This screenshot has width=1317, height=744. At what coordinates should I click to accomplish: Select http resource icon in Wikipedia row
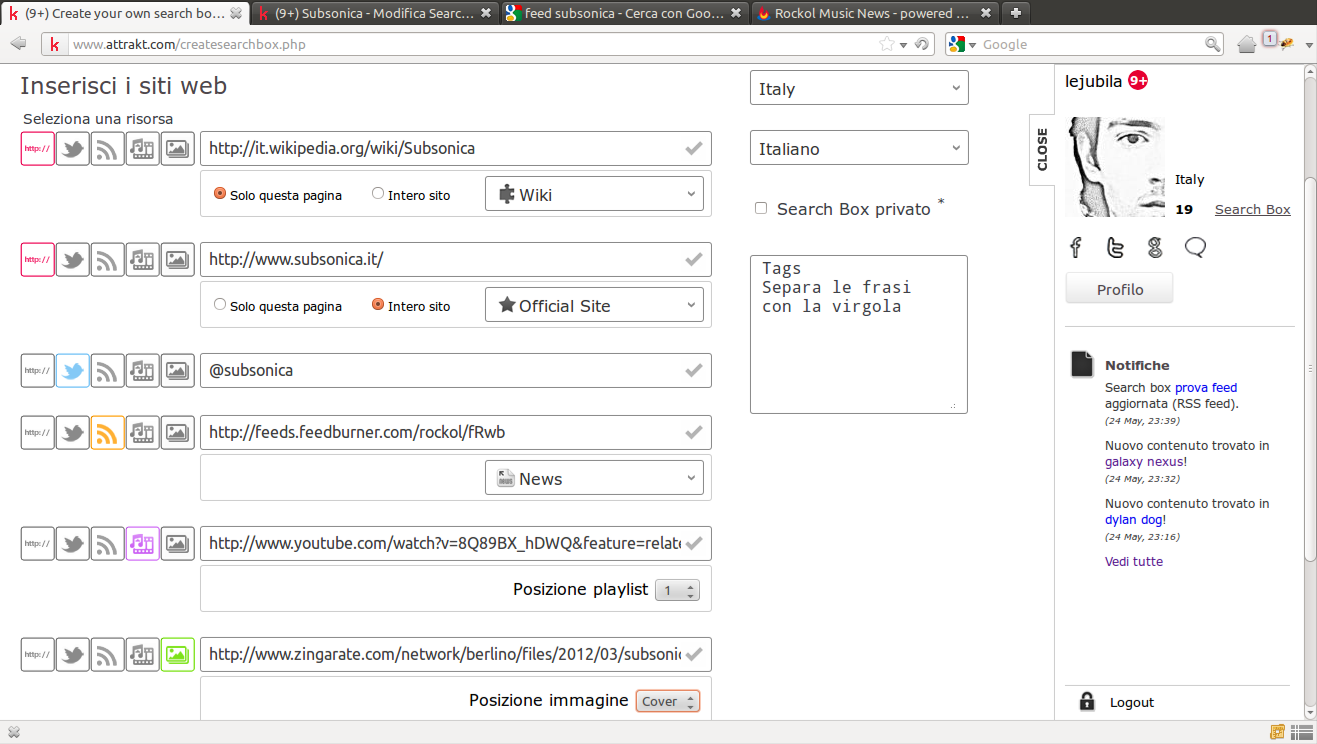click(38, 149)
